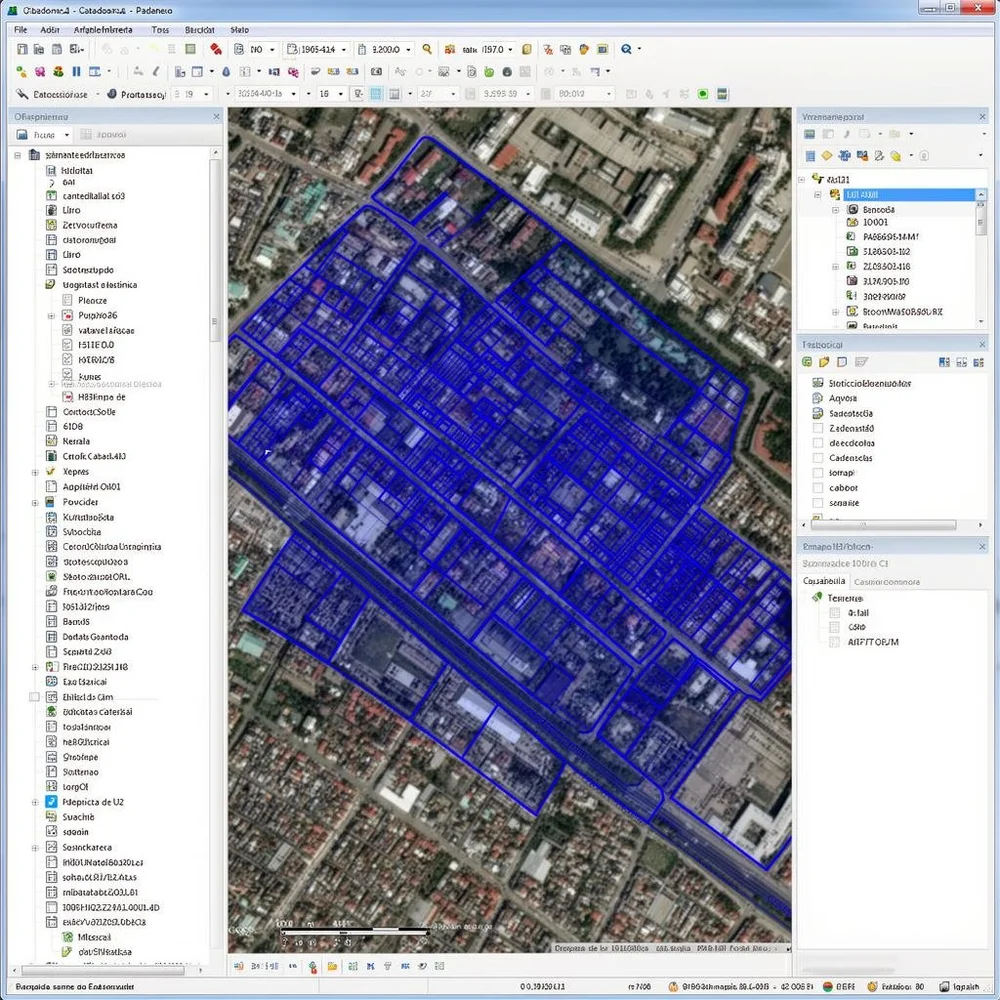Image resolution: width=1000 pixels, height=1000 pixels.
Task: Expand the Povcider tree node
Action: [35, 503]
